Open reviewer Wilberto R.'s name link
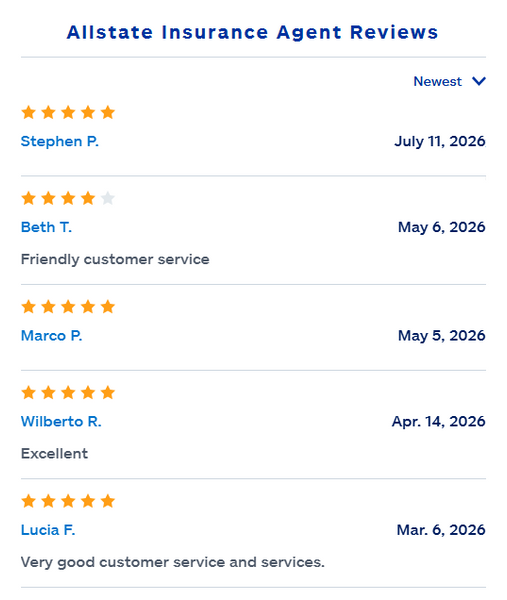Viewport: 507px width, 600px height. [61, 421]
